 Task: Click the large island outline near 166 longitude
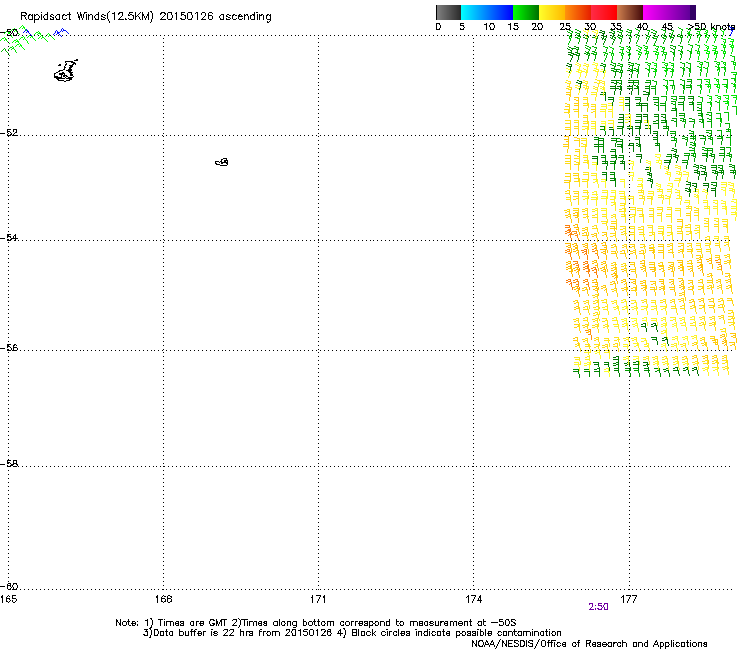point(66,71)
